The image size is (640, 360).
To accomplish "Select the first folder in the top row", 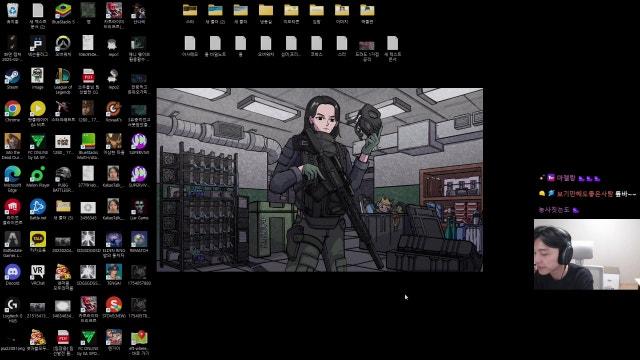I will click(x=190, y=13).
